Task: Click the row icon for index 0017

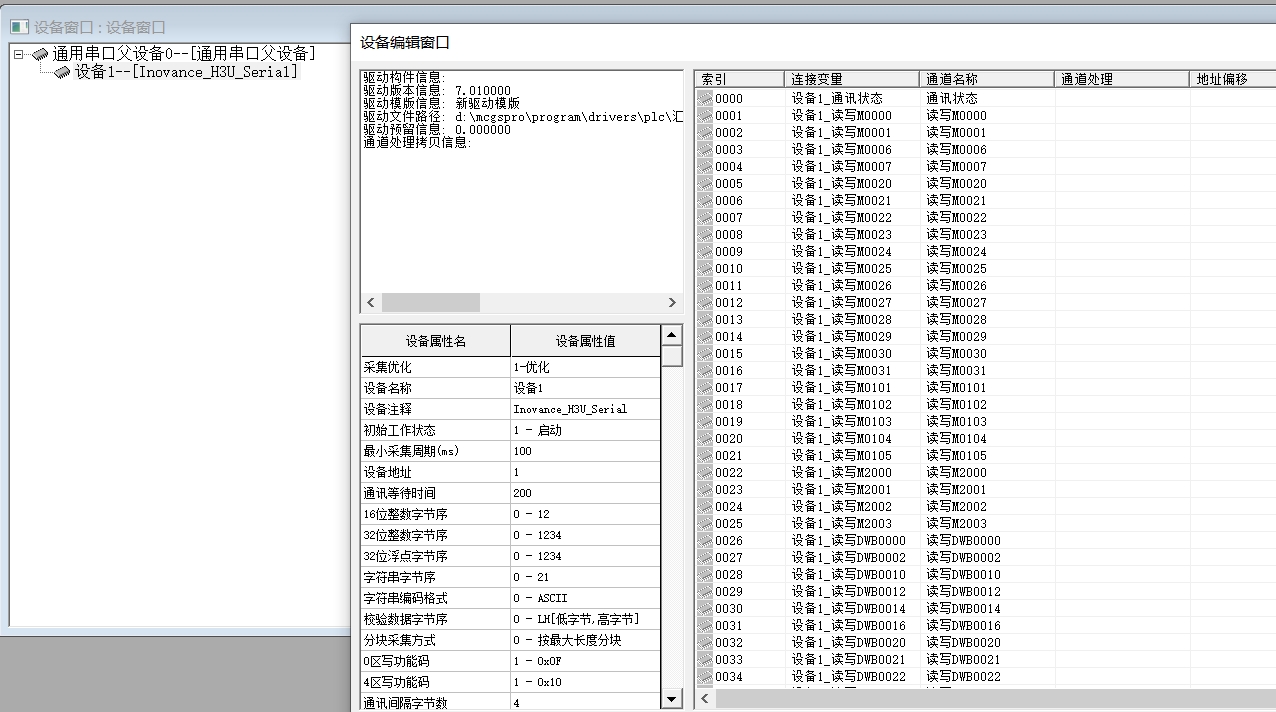Action: point(705,388)
